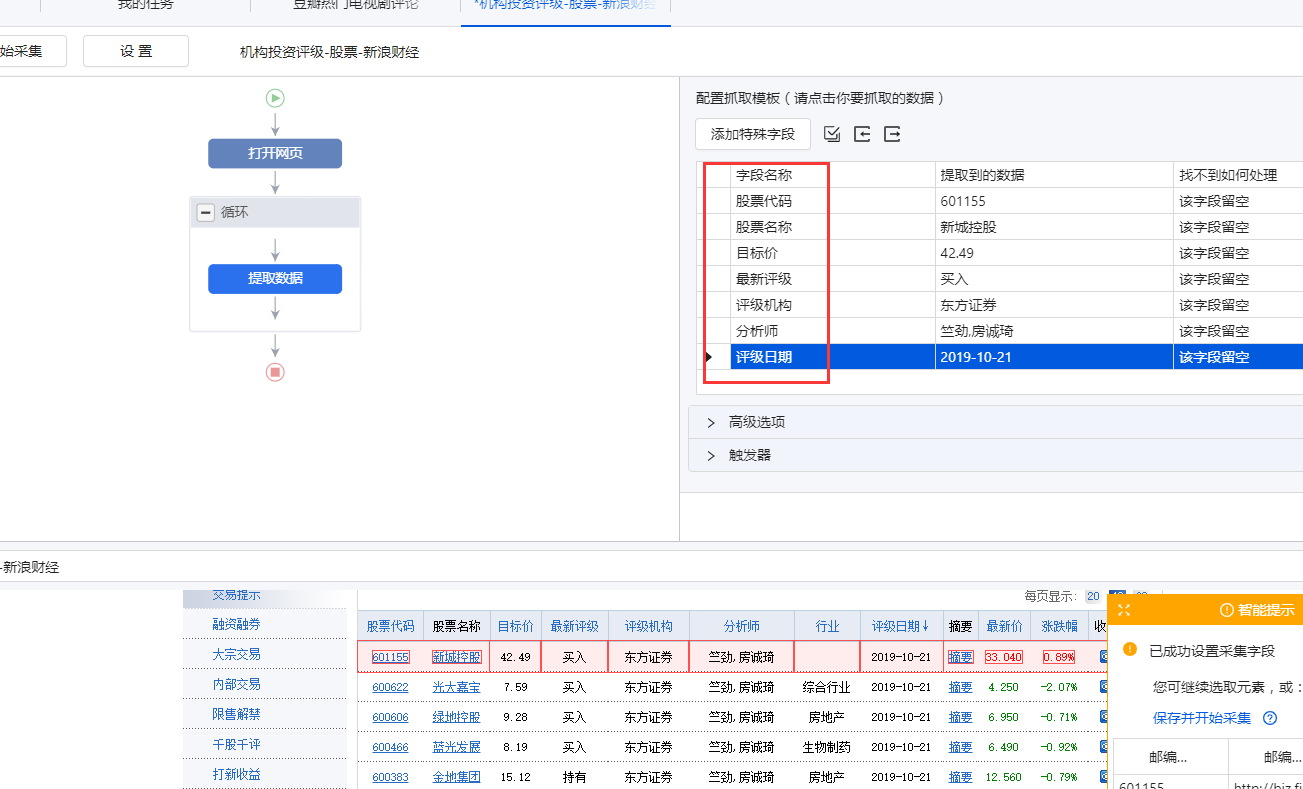
Task: Click the red stop node ending the workflow
Action: [275, 372]
